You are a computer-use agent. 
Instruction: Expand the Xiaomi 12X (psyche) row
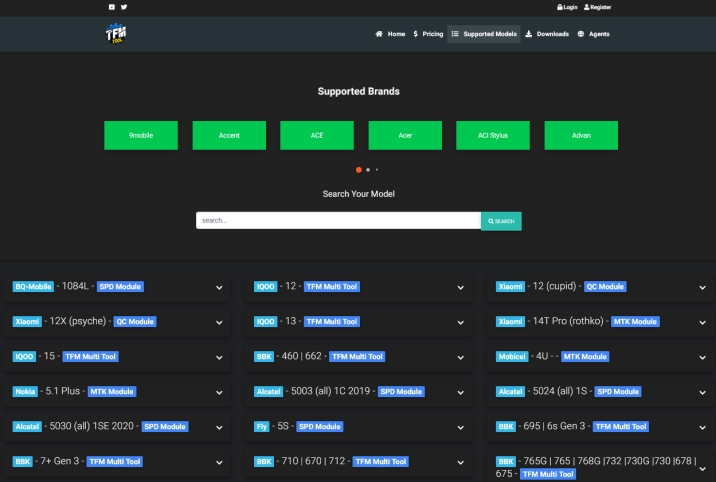click(117, 322)
